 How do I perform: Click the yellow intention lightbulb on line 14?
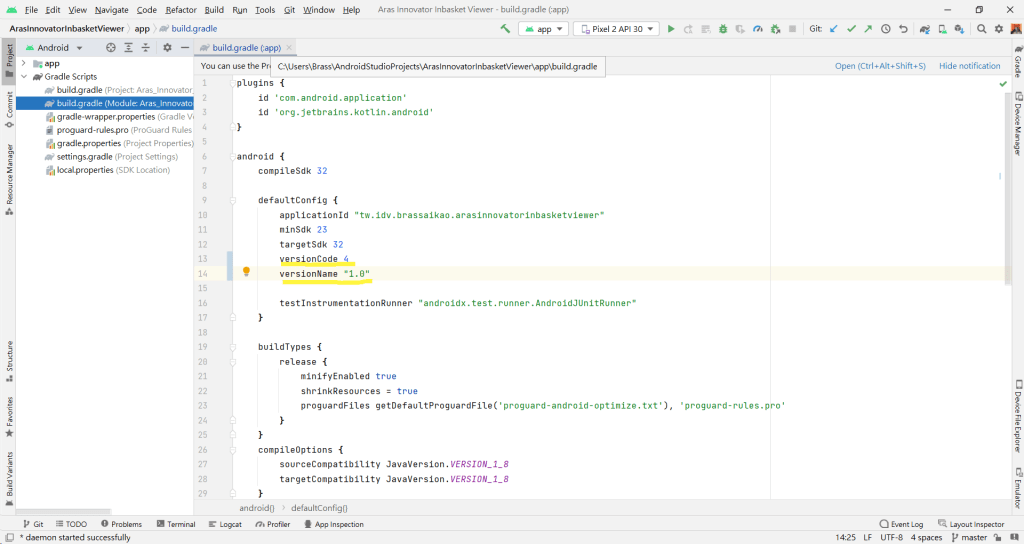click(x=246, y=272)
